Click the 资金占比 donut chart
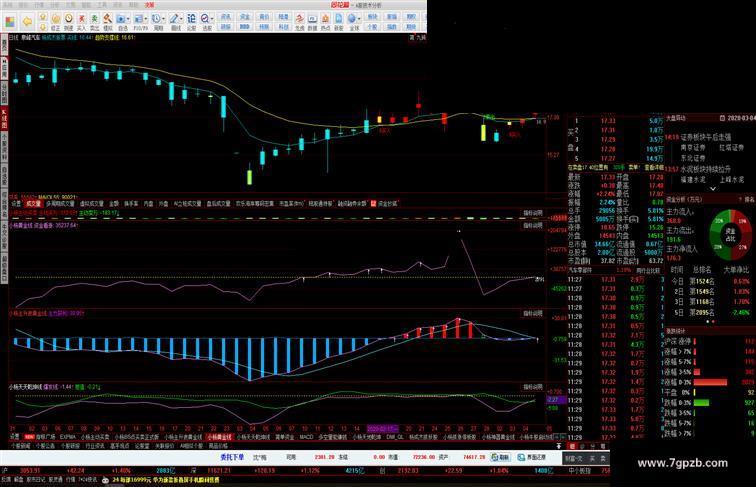756x487 pixels. tap(730, 234)
